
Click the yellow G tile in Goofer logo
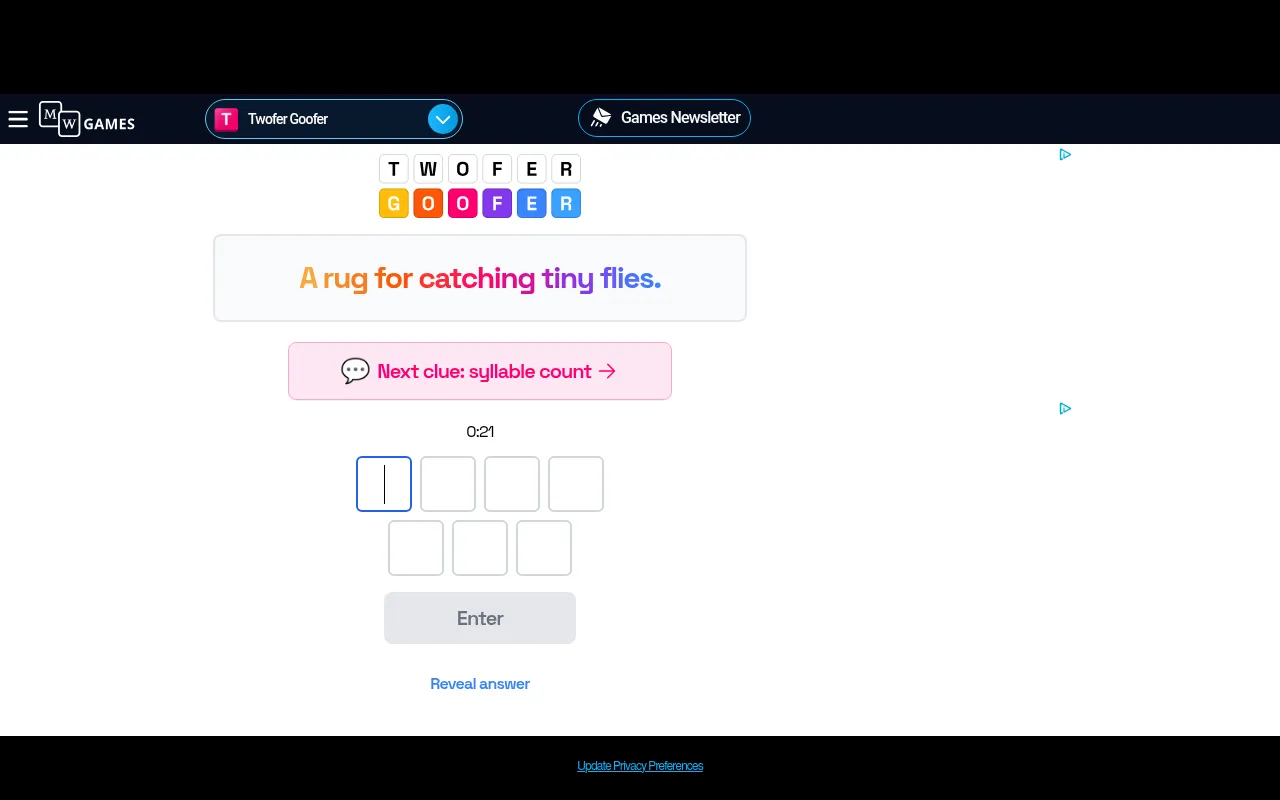pos(394,204)
